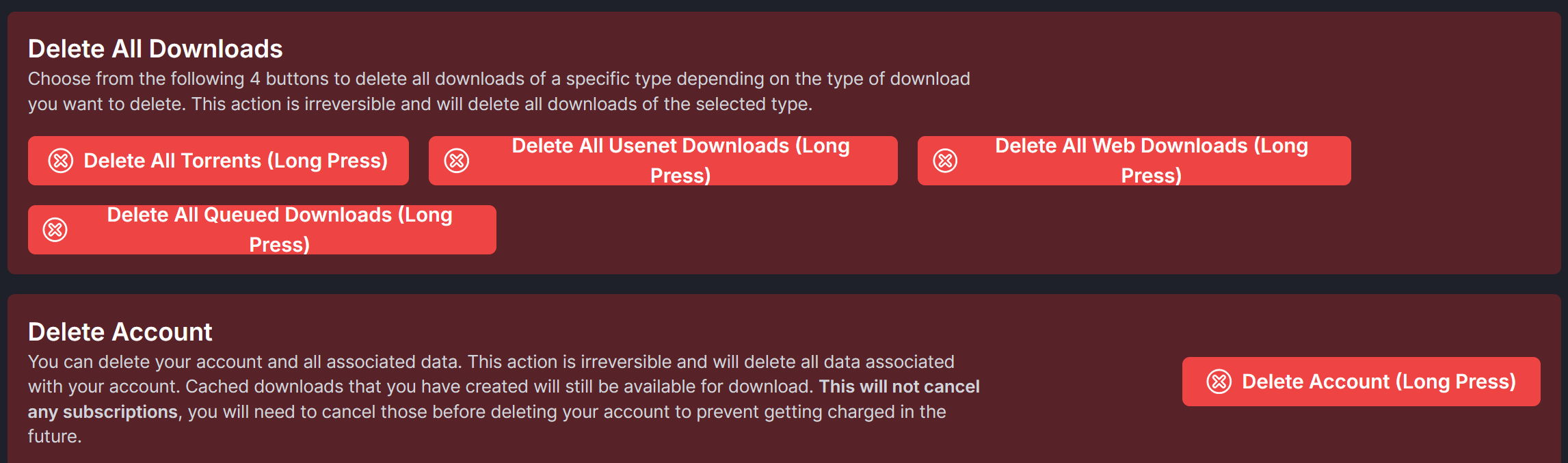The height and width of the screenshot is (463, 1568).
Task: Click the 'This action is irreversible' sentence in downloads description
Action: pyautogui.click(x=502, y=105)
